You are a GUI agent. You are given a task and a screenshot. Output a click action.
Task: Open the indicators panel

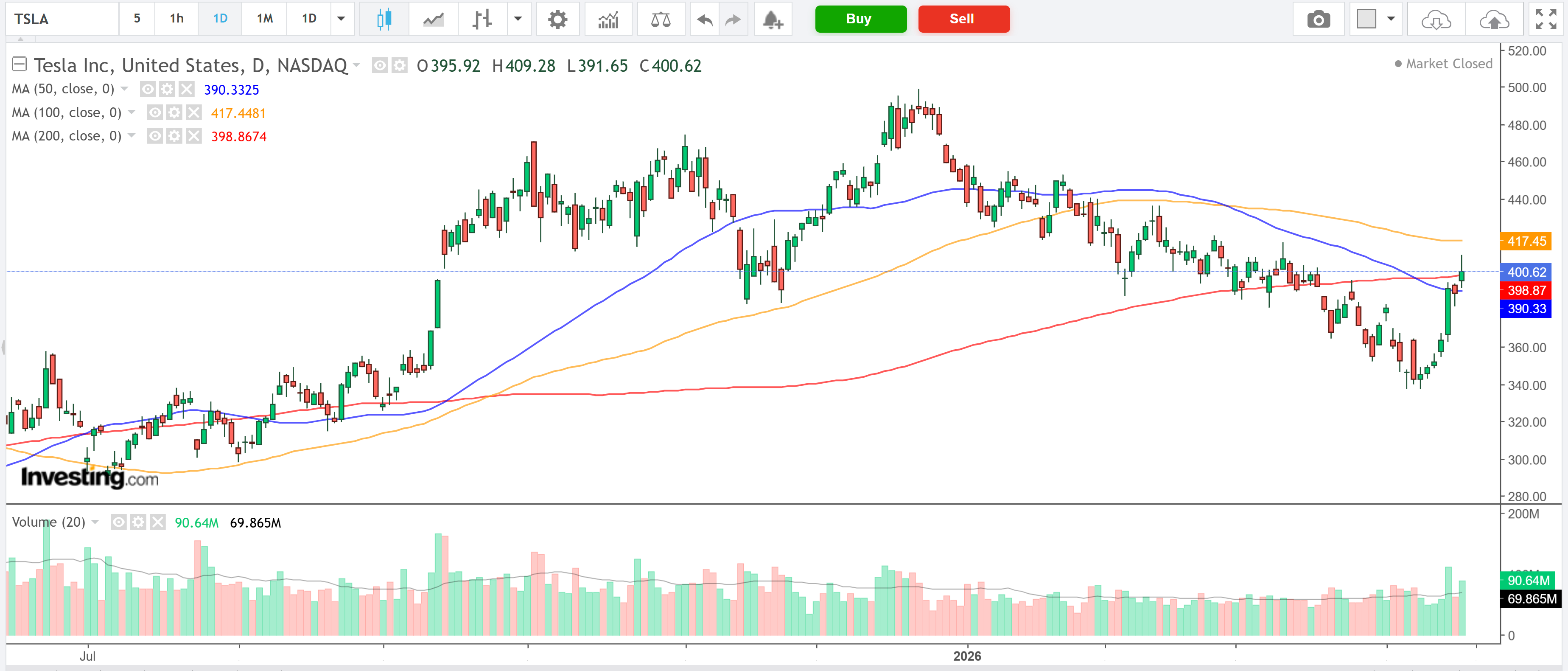coord(608,19)
